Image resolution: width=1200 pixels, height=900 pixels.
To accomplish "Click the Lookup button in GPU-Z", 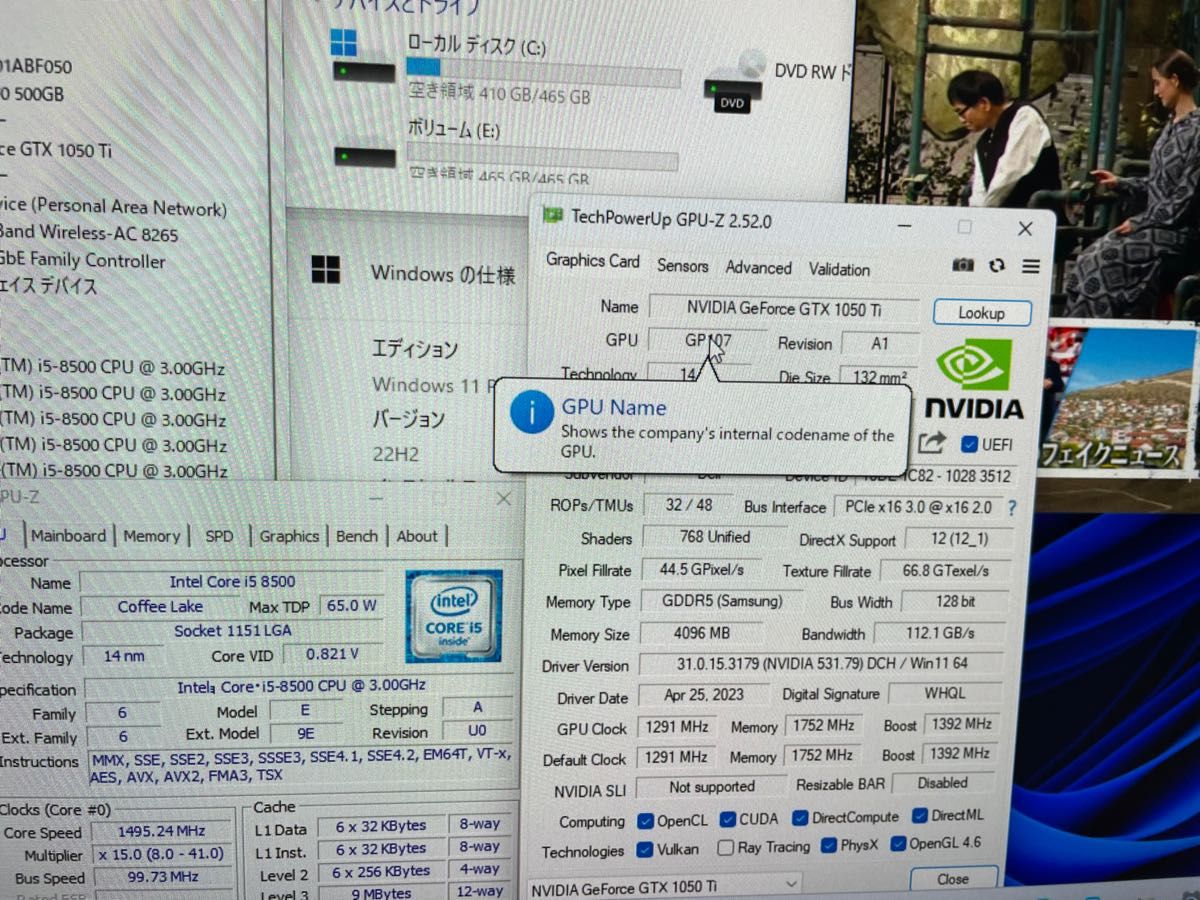I will point(982,313).
